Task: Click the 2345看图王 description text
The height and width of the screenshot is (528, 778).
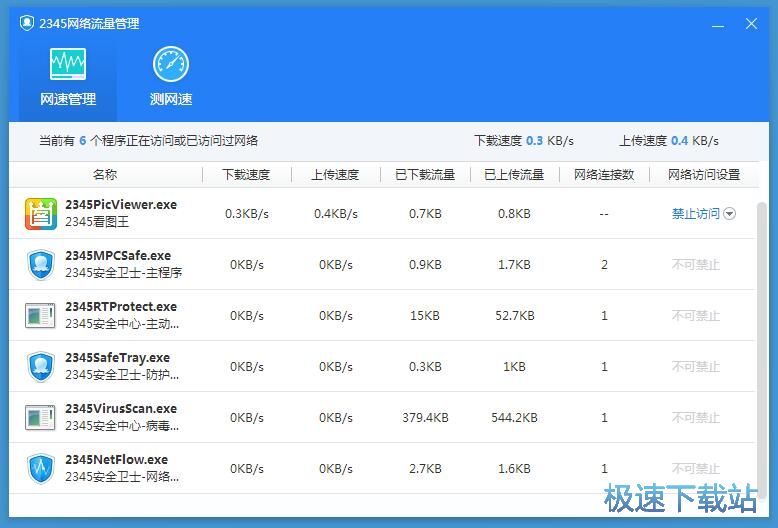Action: [x=97, y=221]
